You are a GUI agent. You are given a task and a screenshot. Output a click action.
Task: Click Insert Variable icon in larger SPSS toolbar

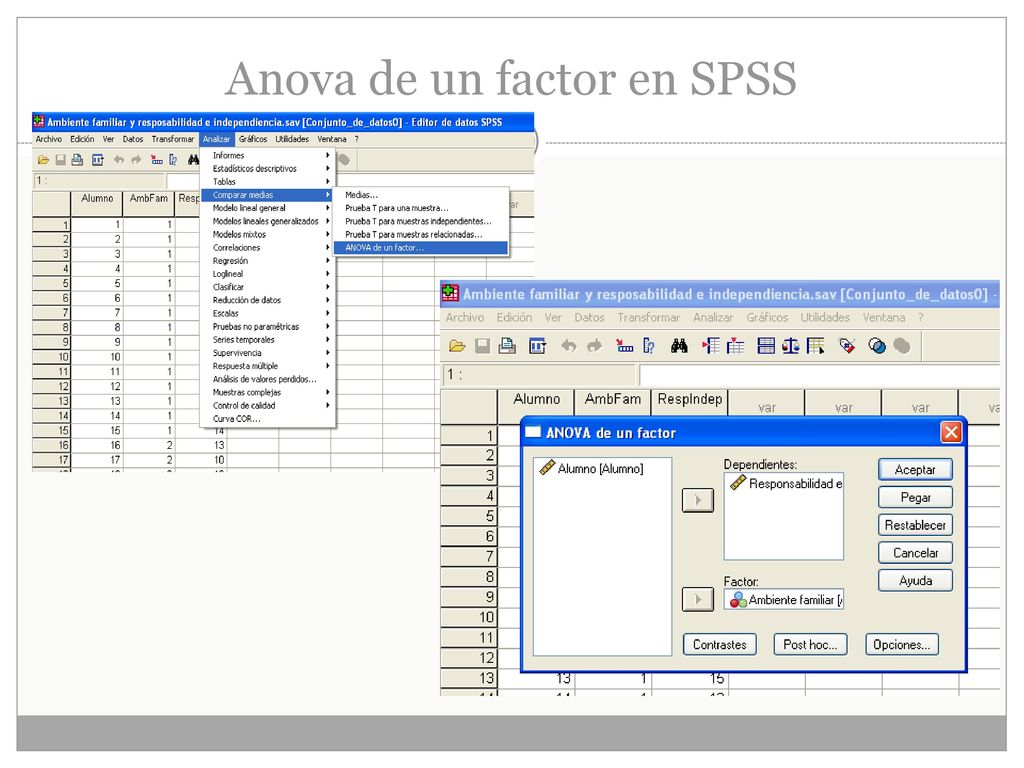(735, 346)
